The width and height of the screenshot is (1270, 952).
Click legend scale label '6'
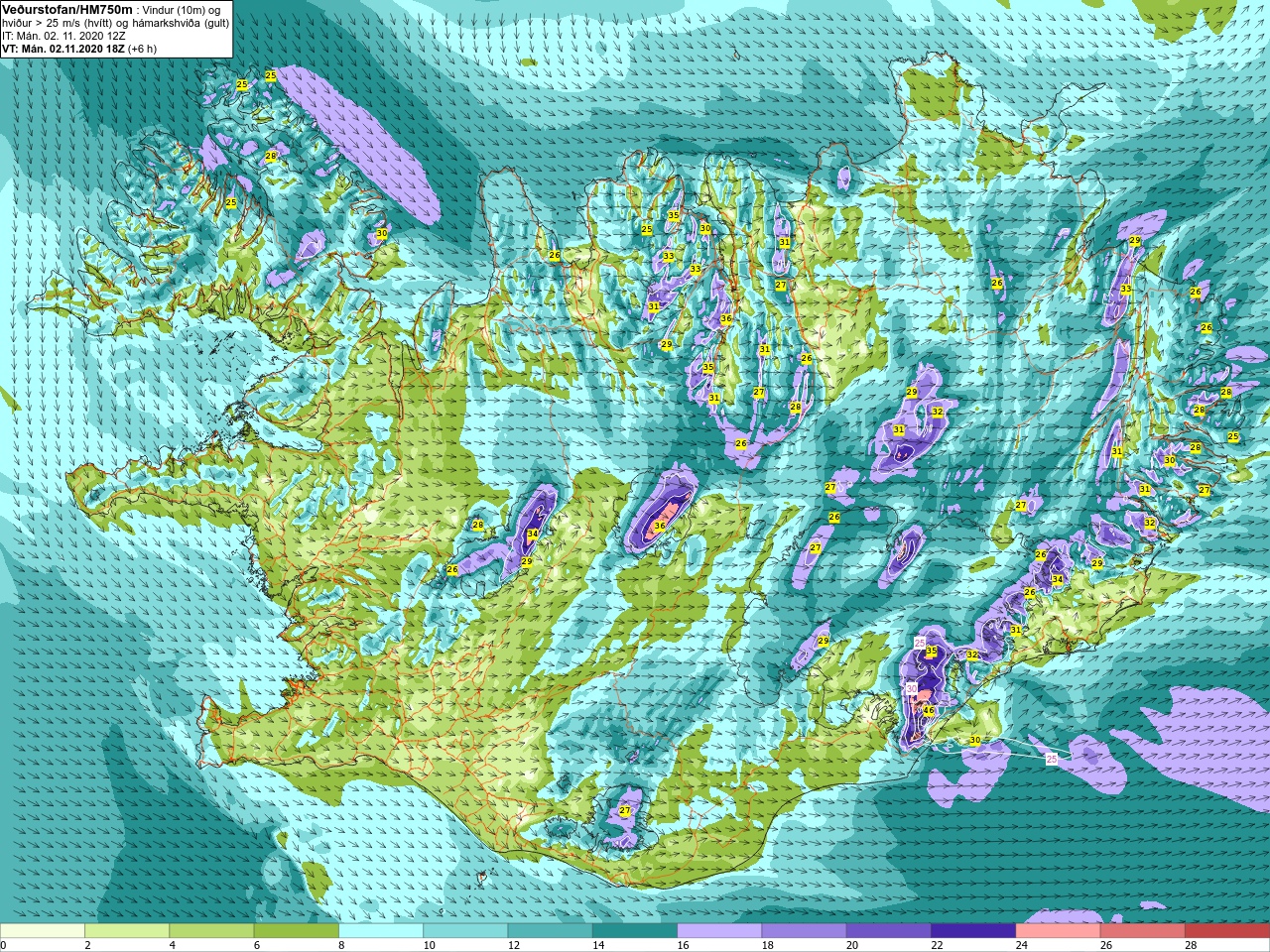[x=257, y=945]
